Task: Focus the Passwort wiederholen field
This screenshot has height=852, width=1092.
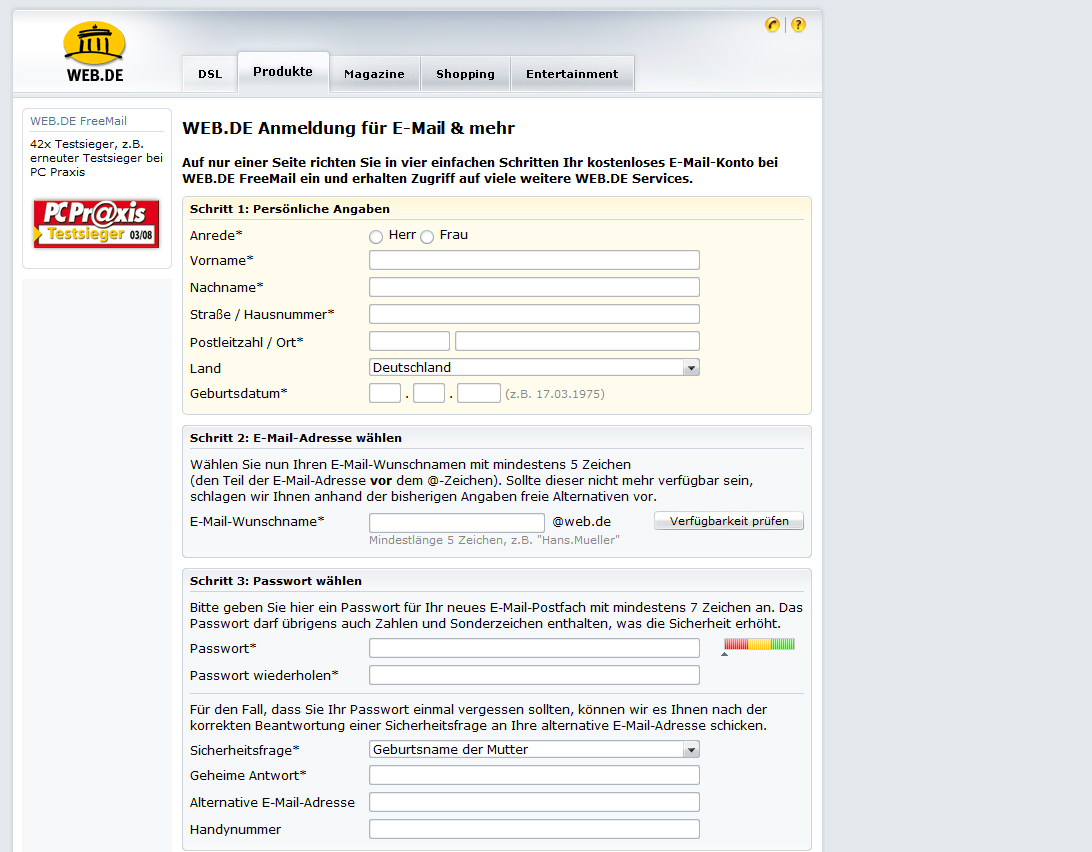Action: [x=534, y=675]
